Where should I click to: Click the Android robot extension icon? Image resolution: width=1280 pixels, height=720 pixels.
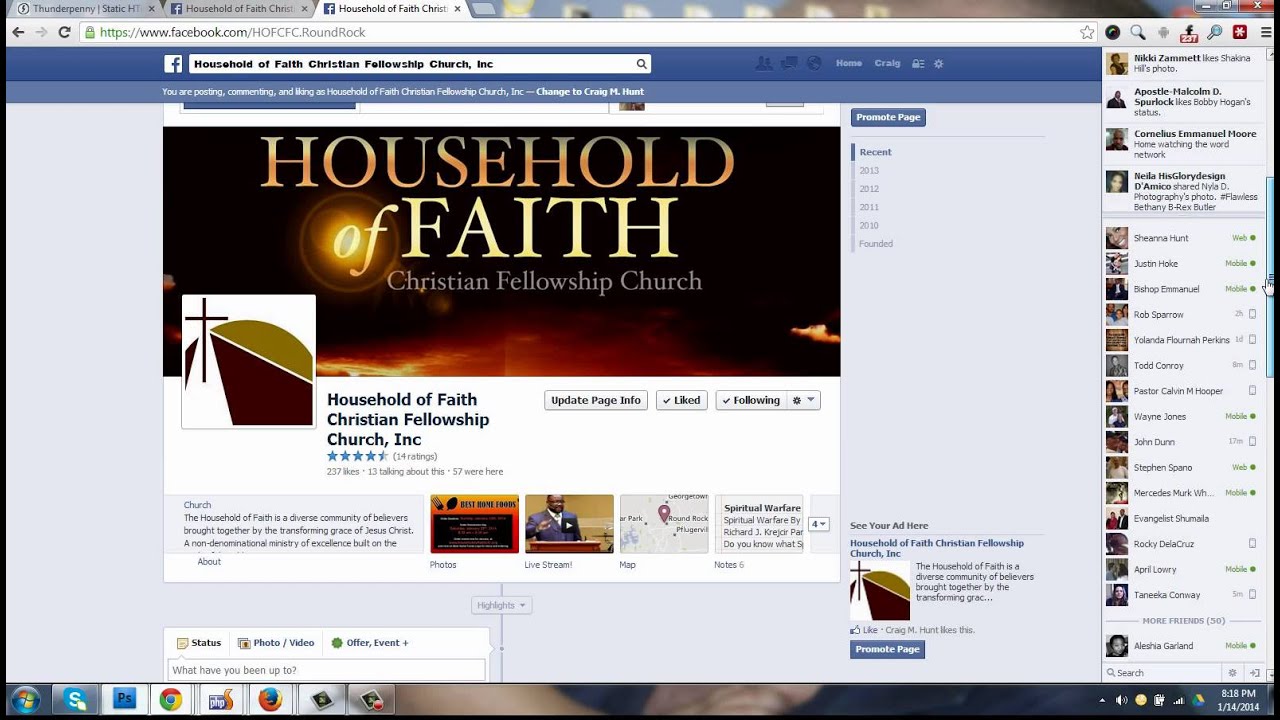(1163, 32)
